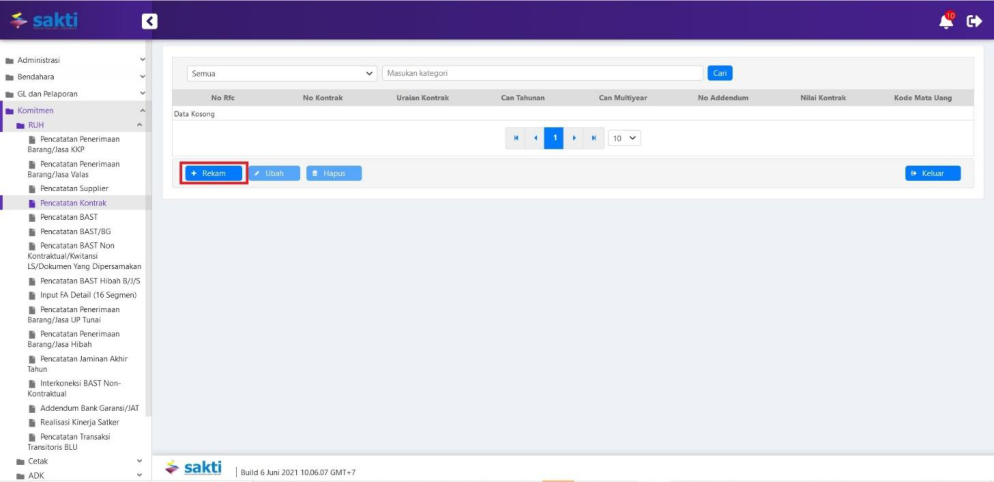Collapse sidebar with the arrow toggle icon
This screenshot has width=994, height=482.
click(x=150, y=21)
